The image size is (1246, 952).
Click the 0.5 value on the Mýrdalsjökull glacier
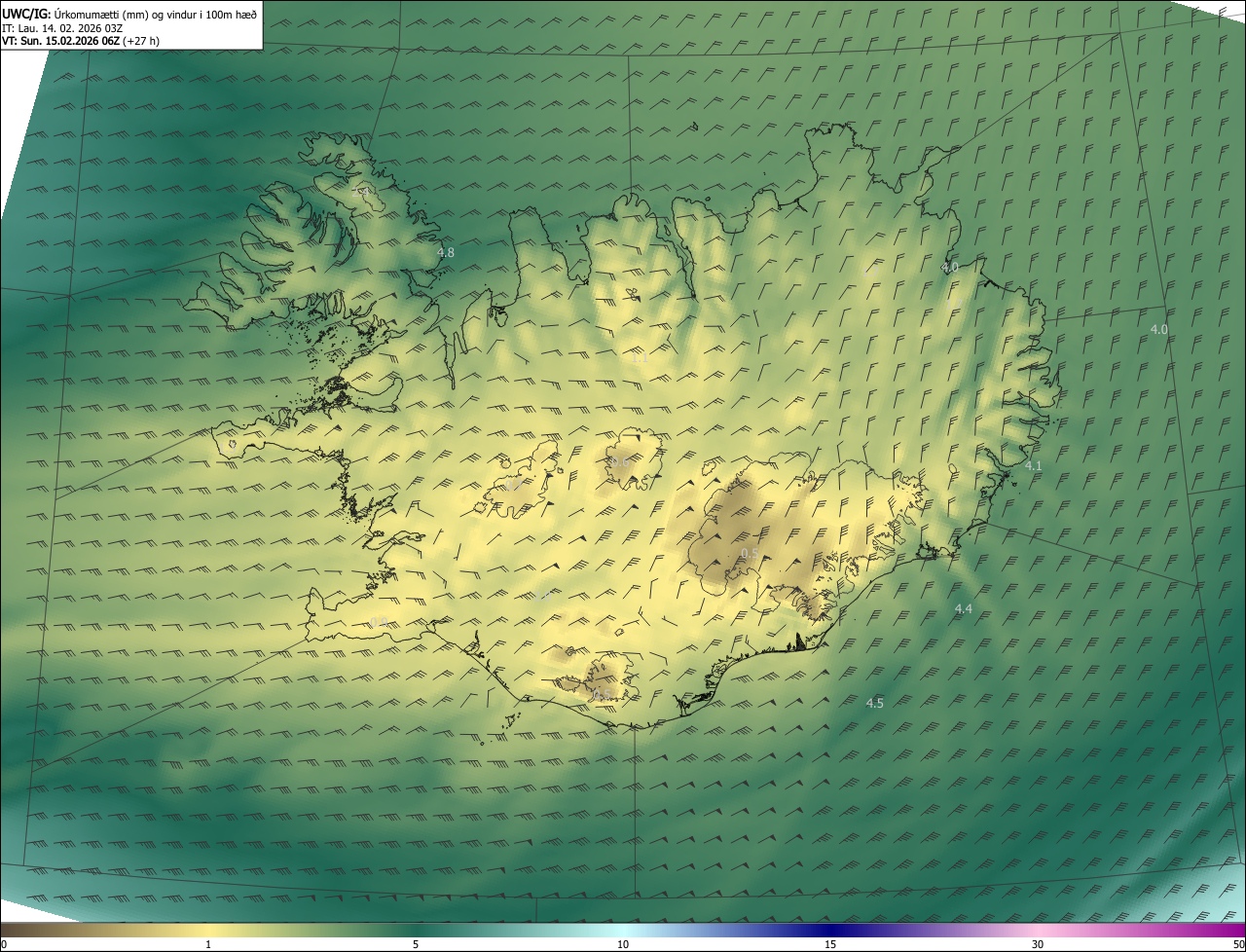tap(601, 693)
